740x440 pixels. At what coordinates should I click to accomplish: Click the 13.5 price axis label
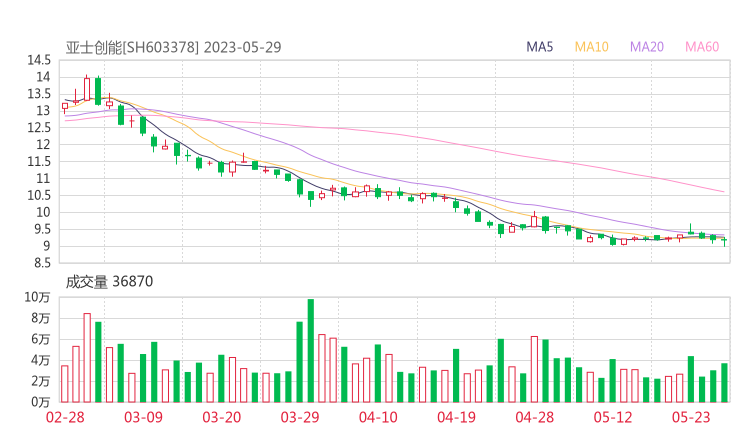coord(39,94)
